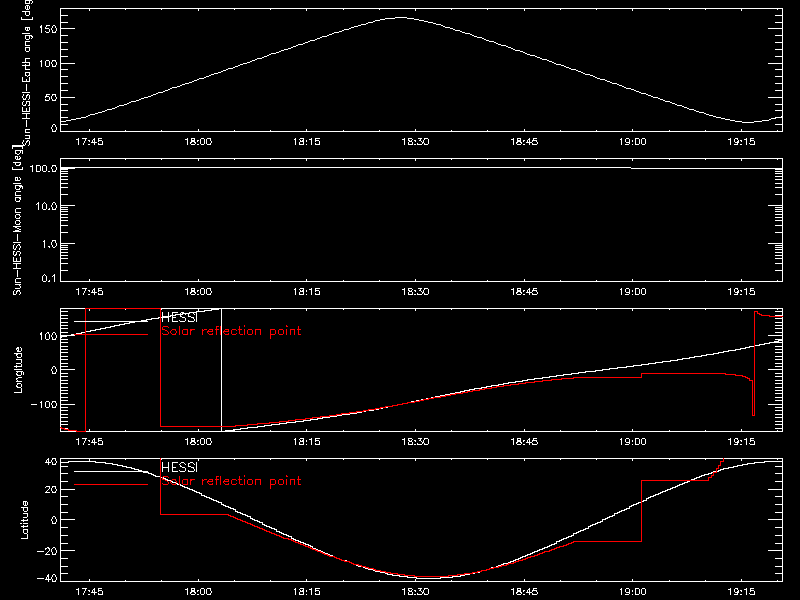
Task: Click the 50 tick on Earth angle axis
Action: click(x=51, y=97)
